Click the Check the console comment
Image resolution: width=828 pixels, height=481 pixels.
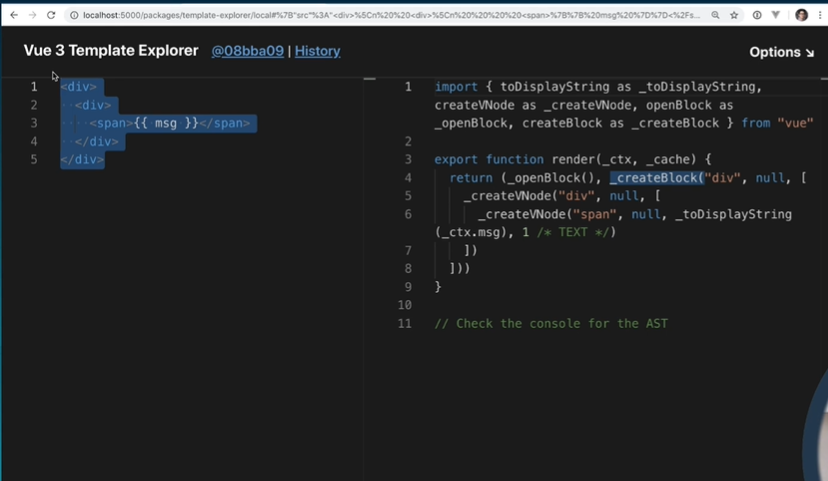551,324
